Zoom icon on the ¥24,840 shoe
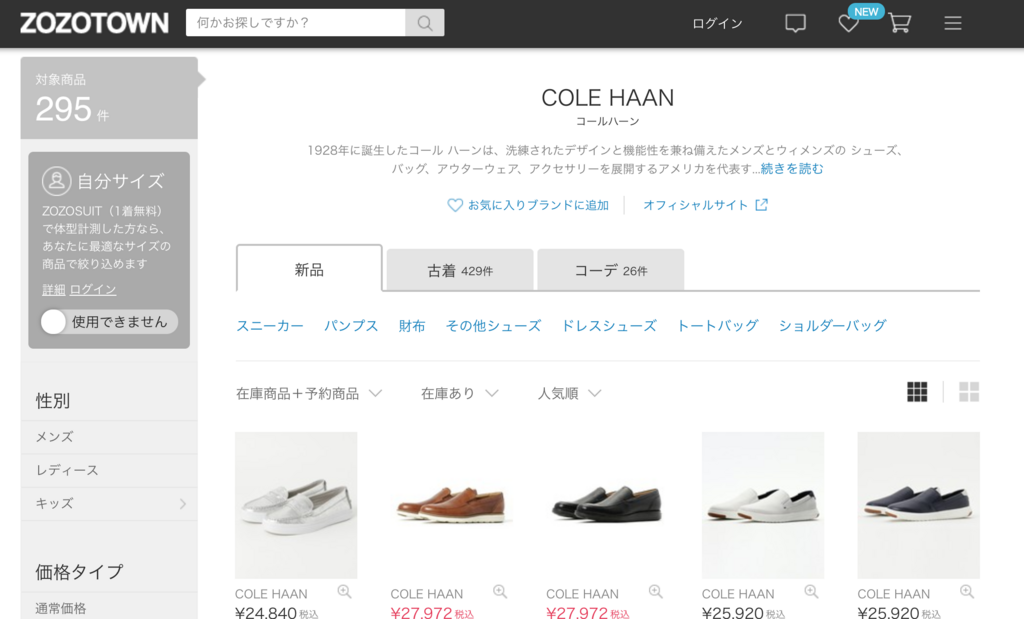Image resolution: width=1024 pixels, height=619 pixels. [x=344, y=592]
